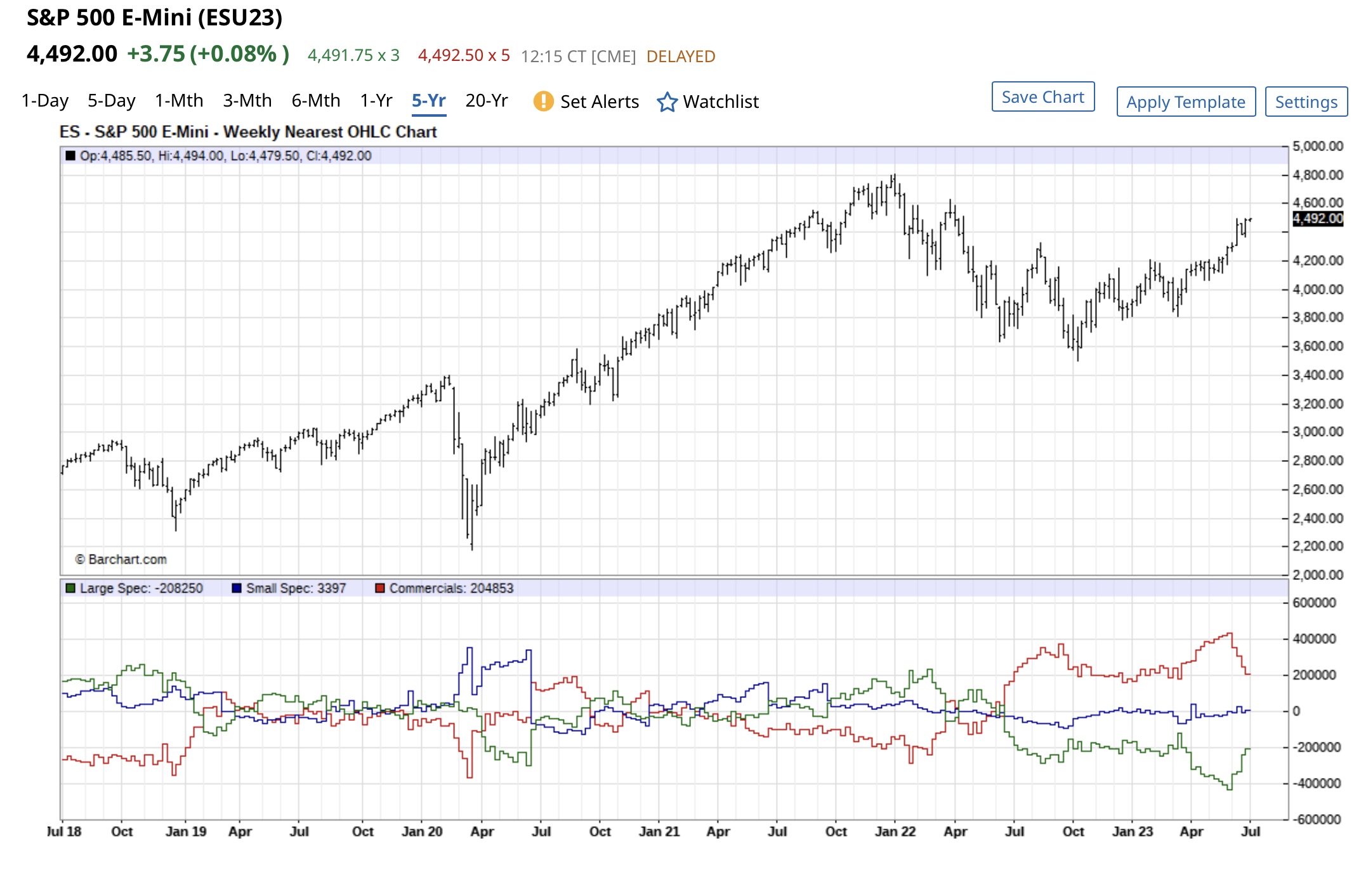Screen dimensions: 1361x896
Task: Click the Commercials: 204853 legend text
Action: (x=451, y=588)
